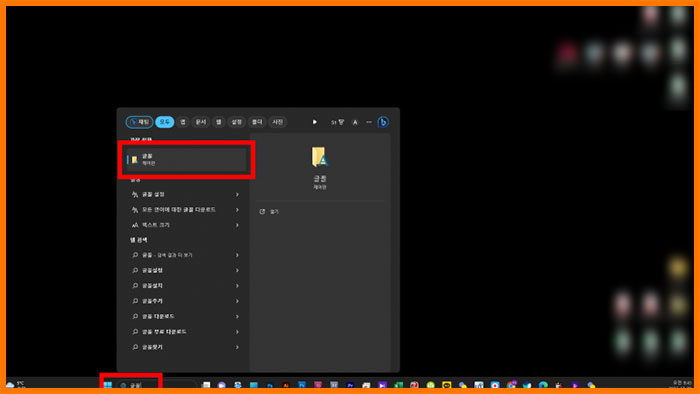Switch to the 폴더 filter tab

(257, 122)
